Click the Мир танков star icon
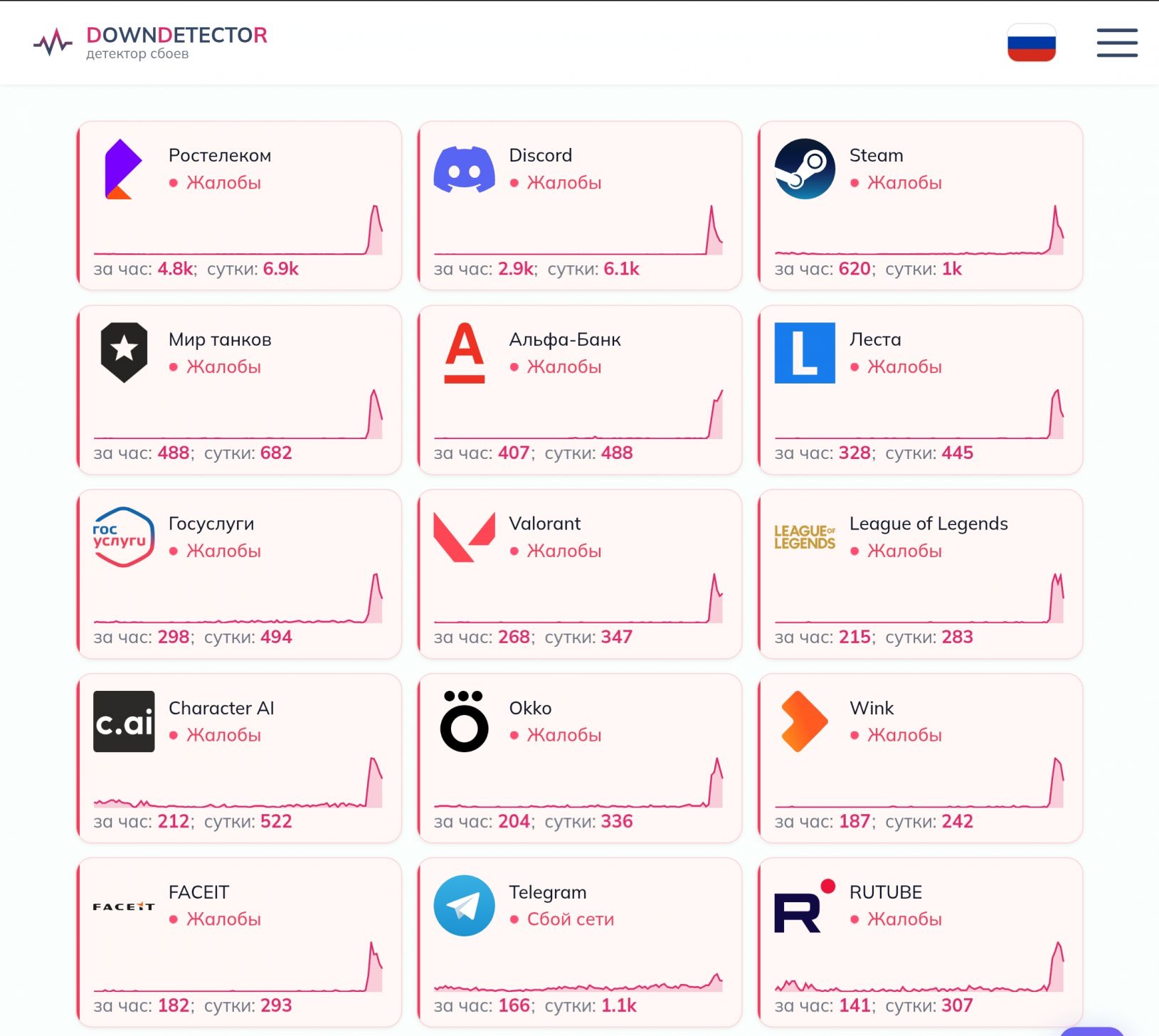 click(x=124, y=353)
